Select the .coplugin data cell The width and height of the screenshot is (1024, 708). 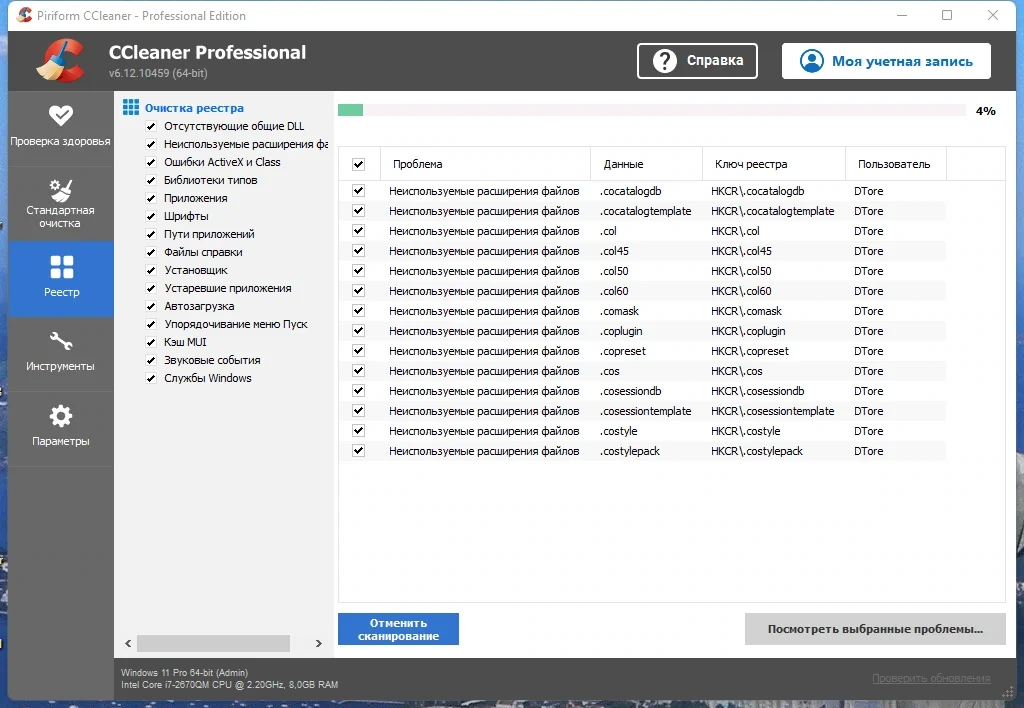coord(621,331)
